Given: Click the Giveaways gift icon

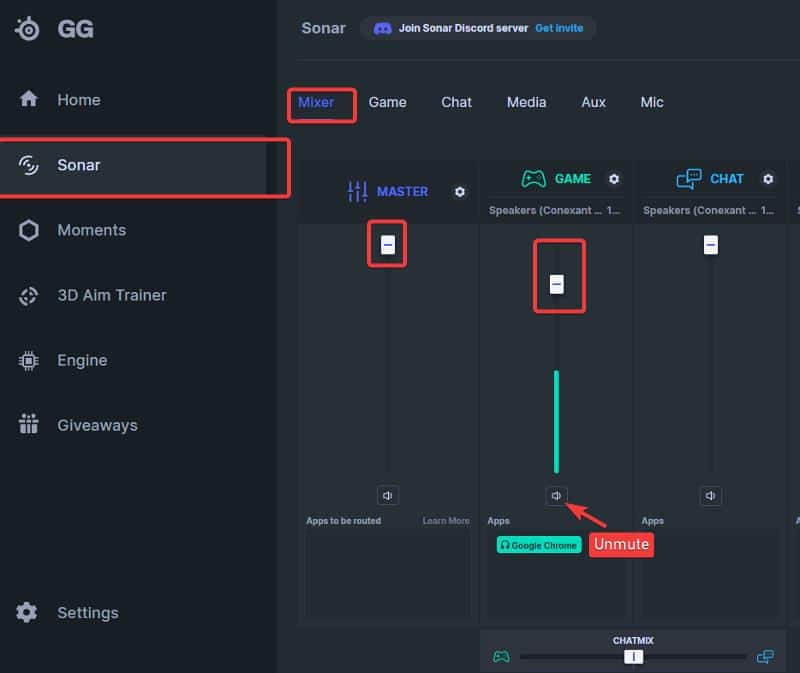Looking at the screenshot, I should coord(29,423).
